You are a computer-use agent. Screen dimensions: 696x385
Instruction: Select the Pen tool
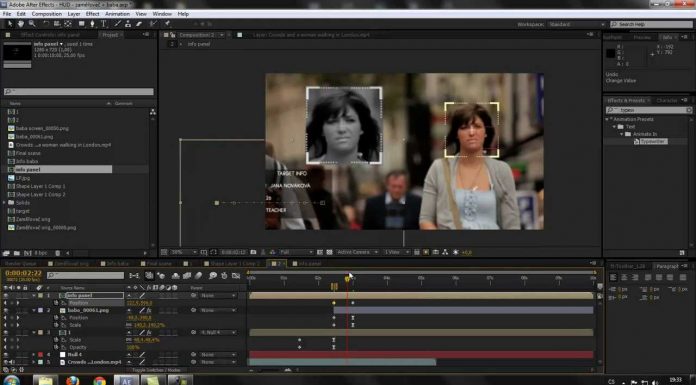92,24
